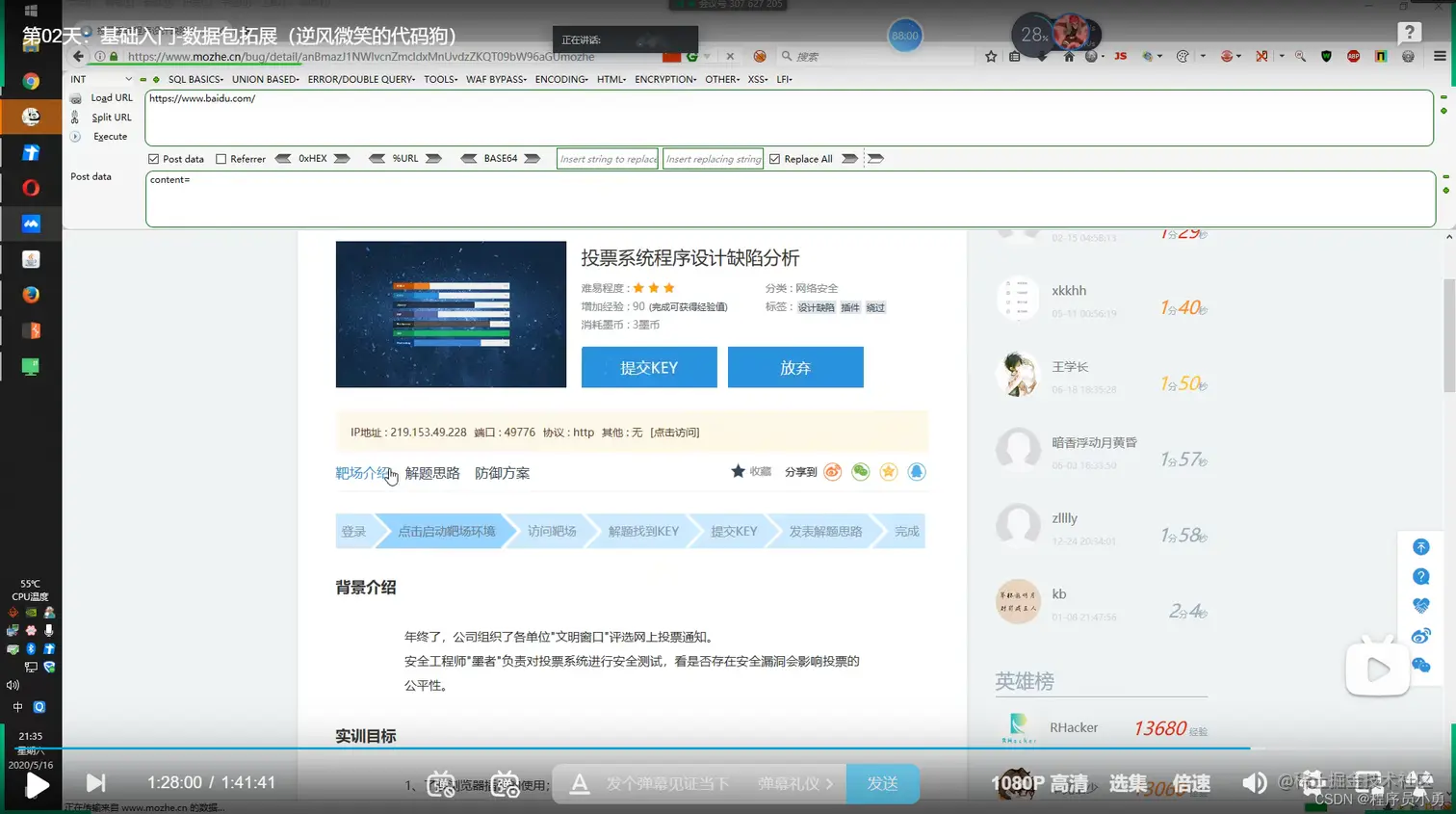Click the 0xHEX encode right arrow
Image resolution: width=1456 pixels, height=814 pixels.
(x=342, y=159)
